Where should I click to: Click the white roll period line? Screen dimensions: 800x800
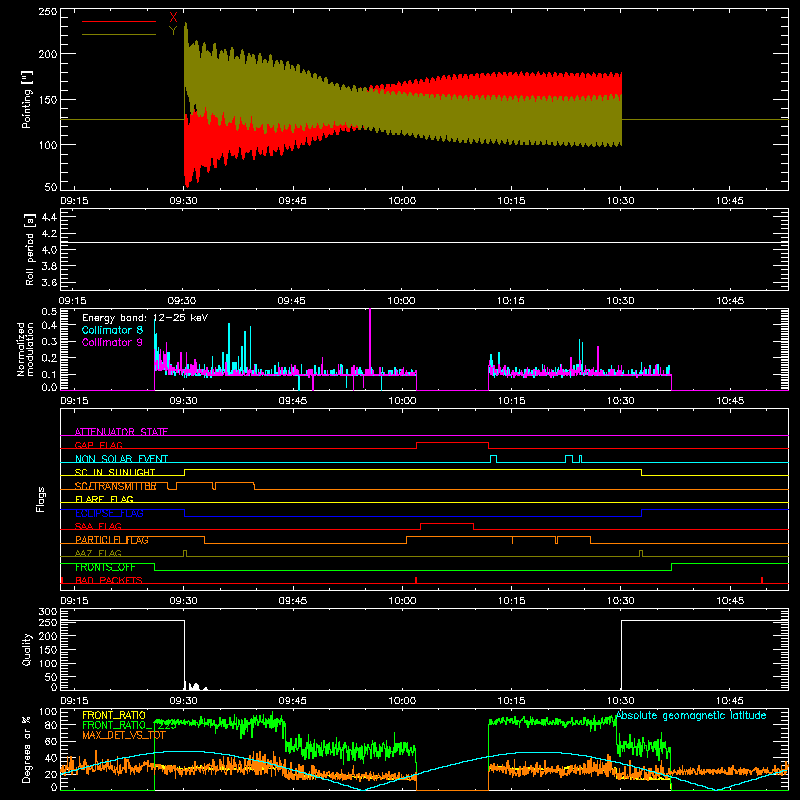click(424, 242)
